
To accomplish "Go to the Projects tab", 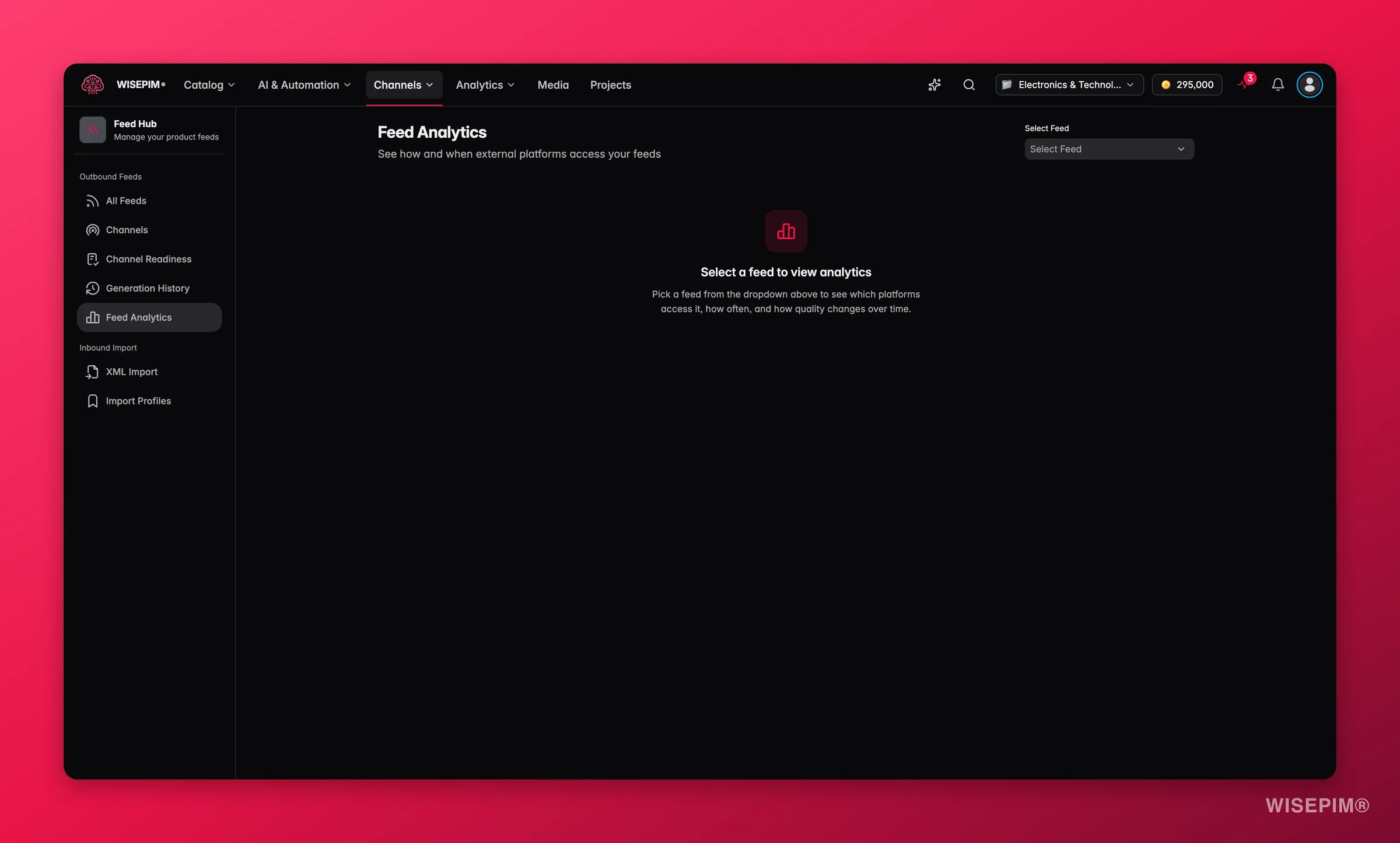I will point(610,85).
